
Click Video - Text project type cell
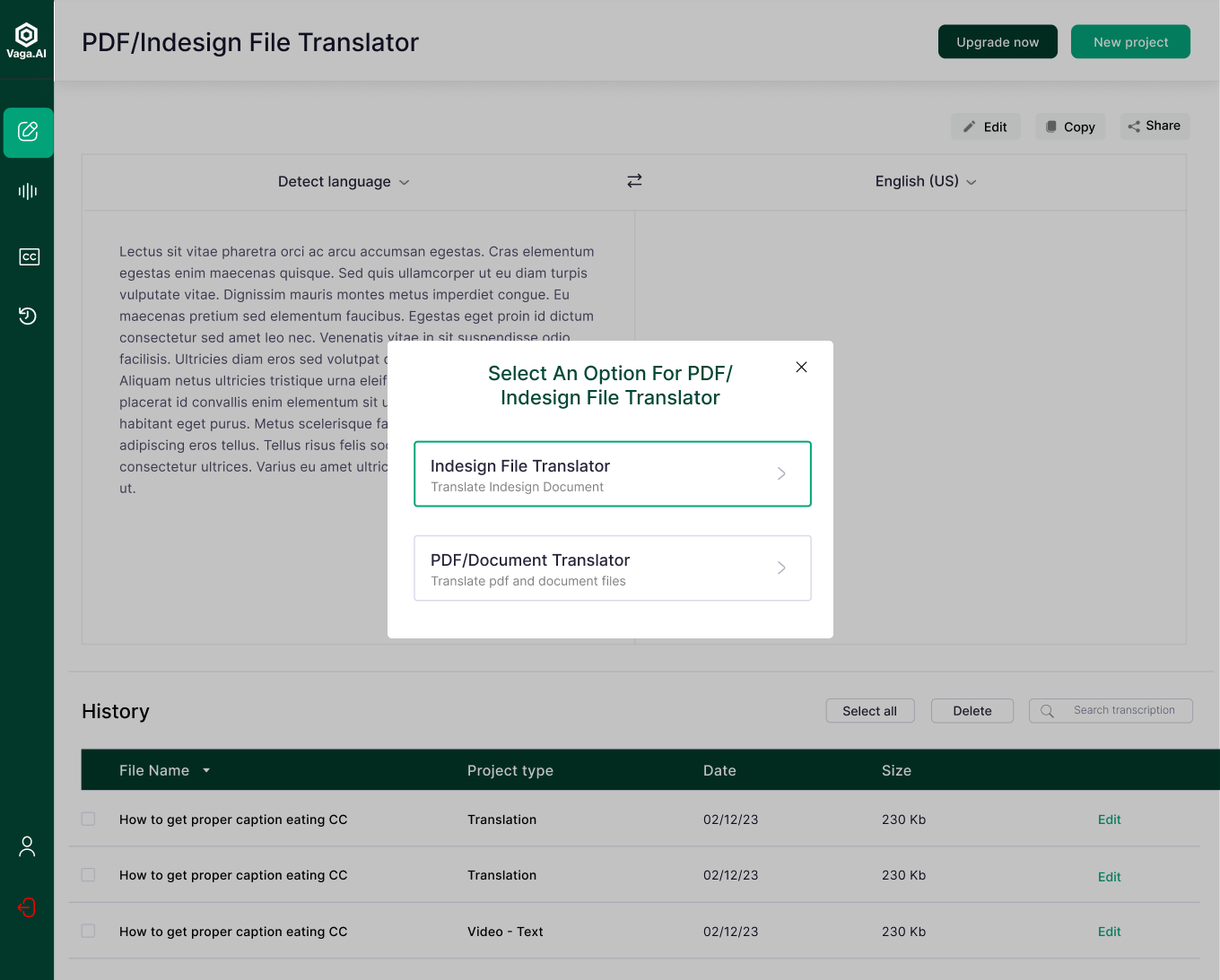click(505, 932)
